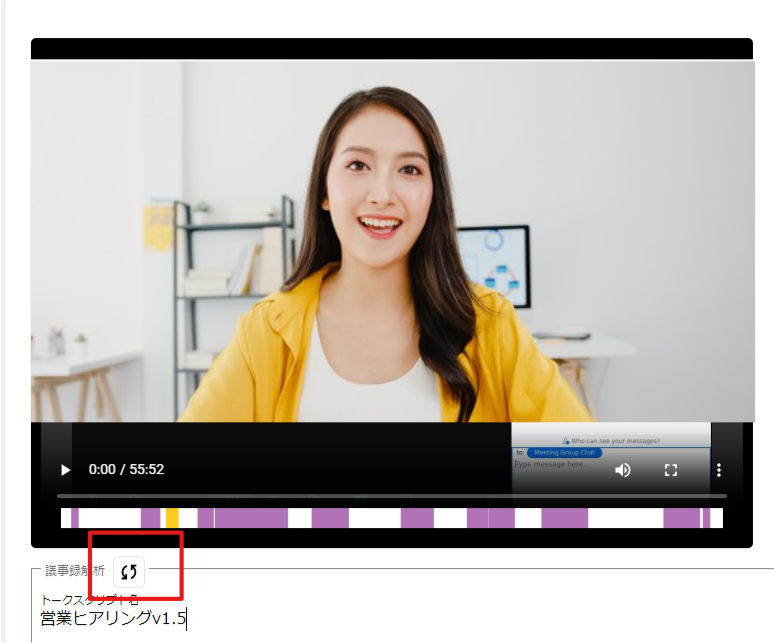Mute the video volume speaker icon

(623, 470)
